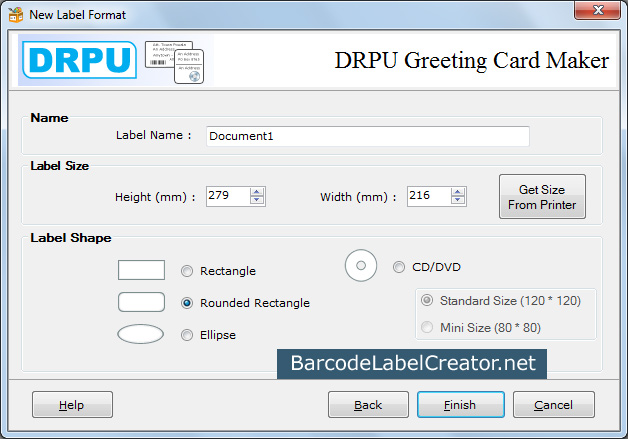This screenshot has width=628, height=439.
Task: Click the Label Name text field
Action: click(x=368, y=136)
